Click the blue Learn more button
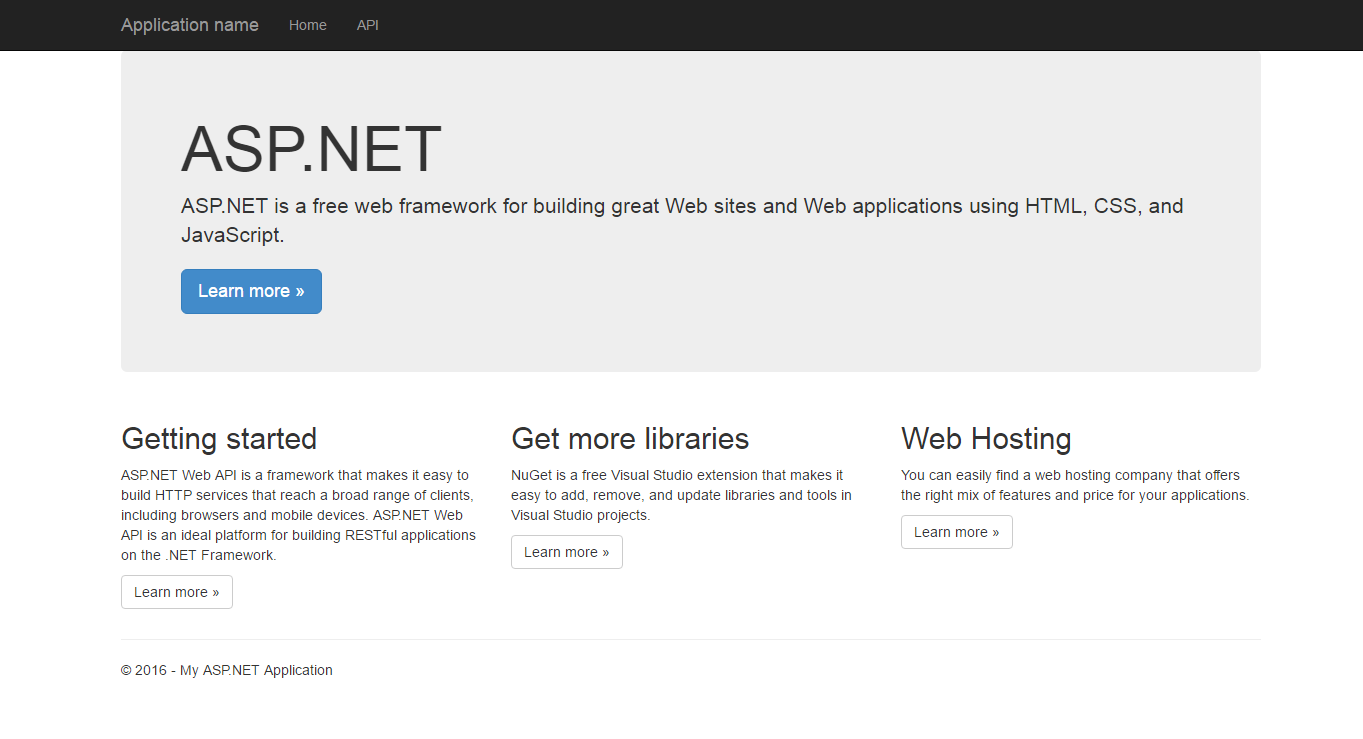Image resolution: width=1363 pixels, height=739 pixels. 251,291
